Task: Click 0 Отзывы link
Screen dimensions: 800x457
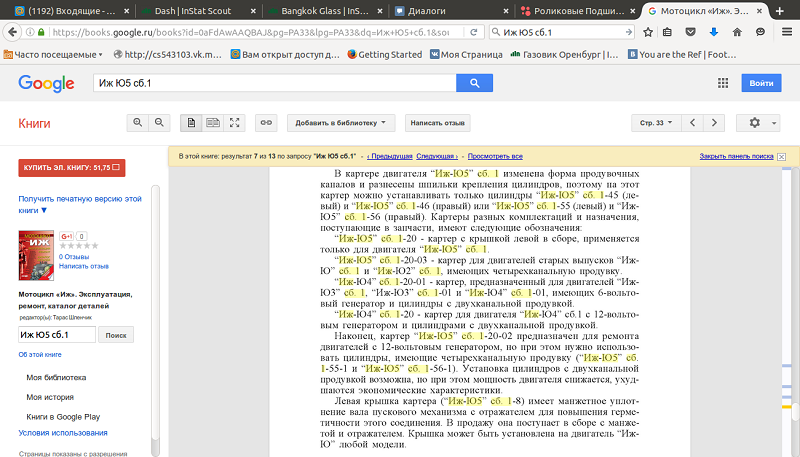Action: [74, 257]
